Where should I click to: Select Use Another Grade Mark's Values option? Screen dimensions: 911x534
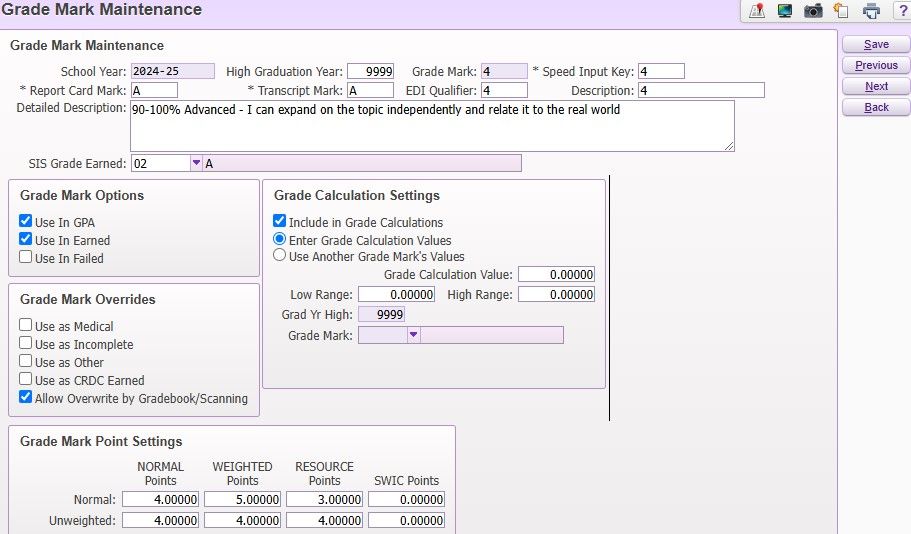pyautogui.click(x=281, y=256)
